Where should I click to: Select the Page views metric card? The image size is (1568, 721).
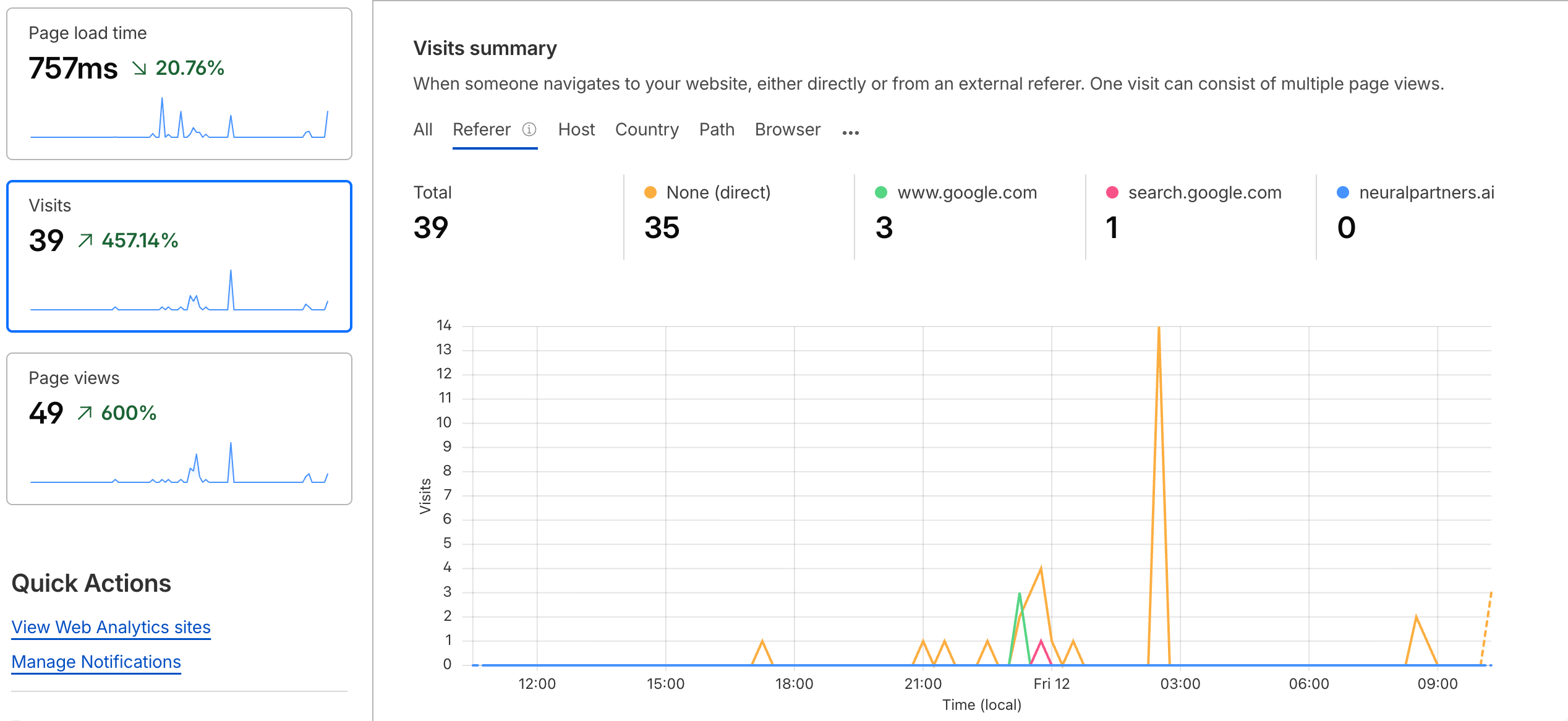tap(179, 427)
